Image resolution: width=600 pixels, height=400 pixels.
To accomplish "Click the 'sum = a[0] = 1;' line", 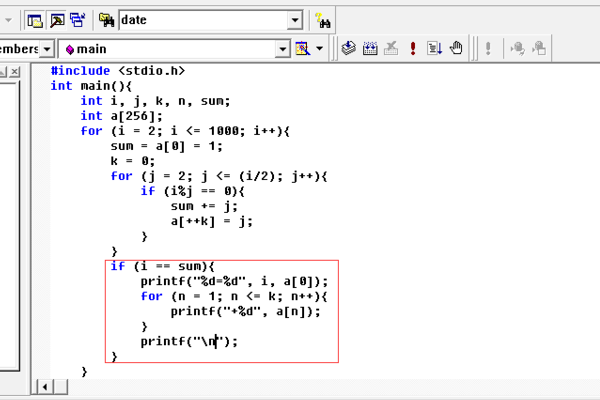I will pos(166,146).
